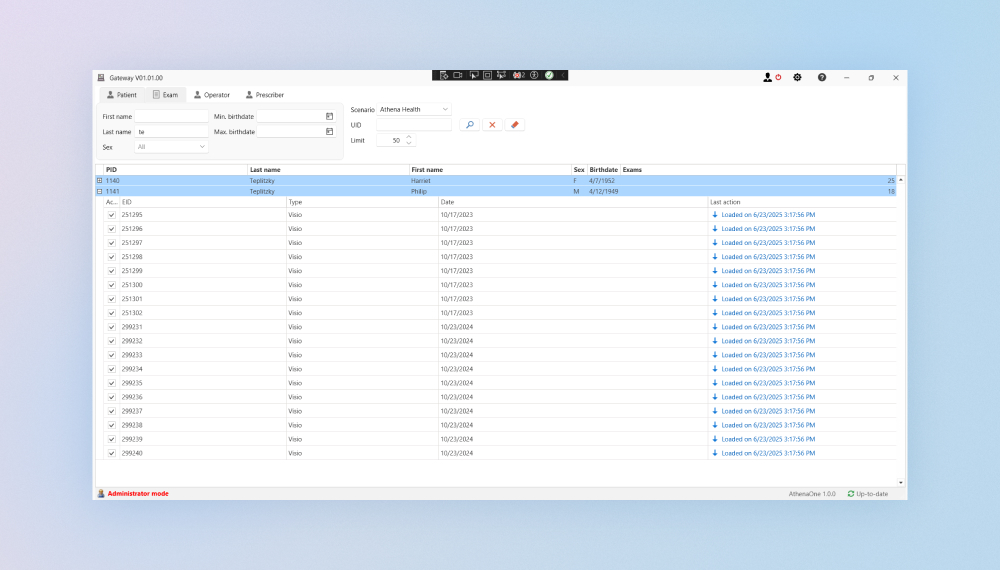Expand patient row 1140 Harriet
Screen dimensions: 1000x570
click(x=99, y=180)
